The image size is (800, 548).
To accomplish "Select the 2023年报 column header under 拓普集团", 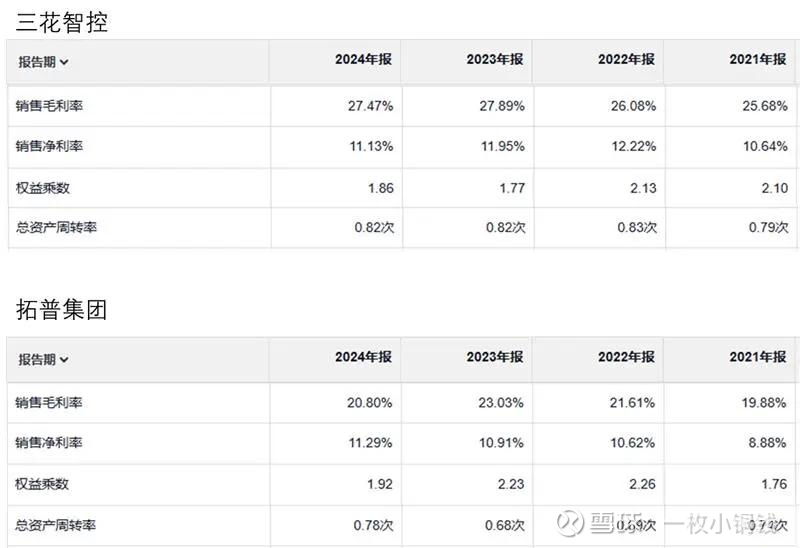I will tap(495, 357).
